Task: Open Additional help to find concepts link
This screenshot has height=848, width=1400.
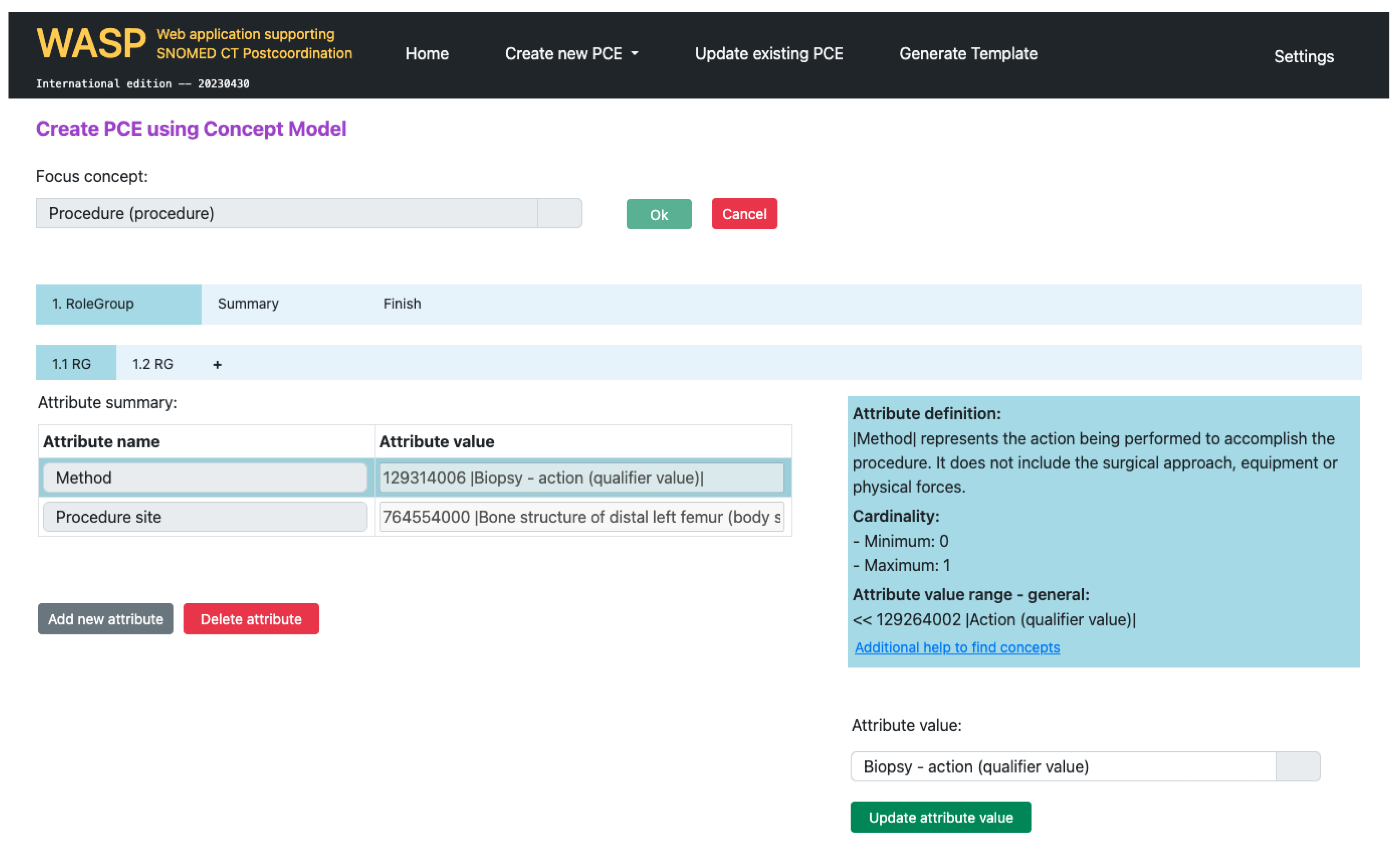Action: [x=957, y=648]
